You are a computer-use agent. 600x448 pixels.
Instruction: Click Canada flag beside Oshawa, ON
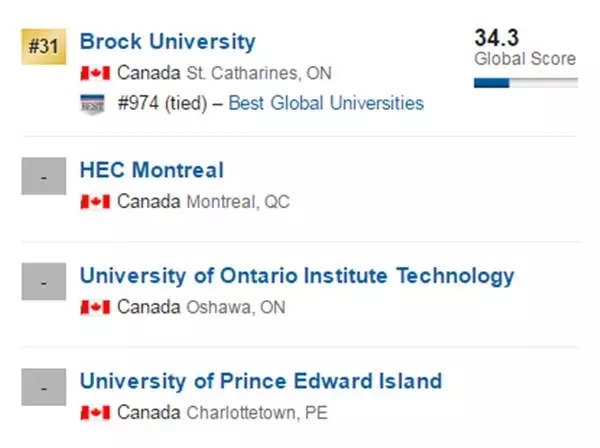coord(95,307)
